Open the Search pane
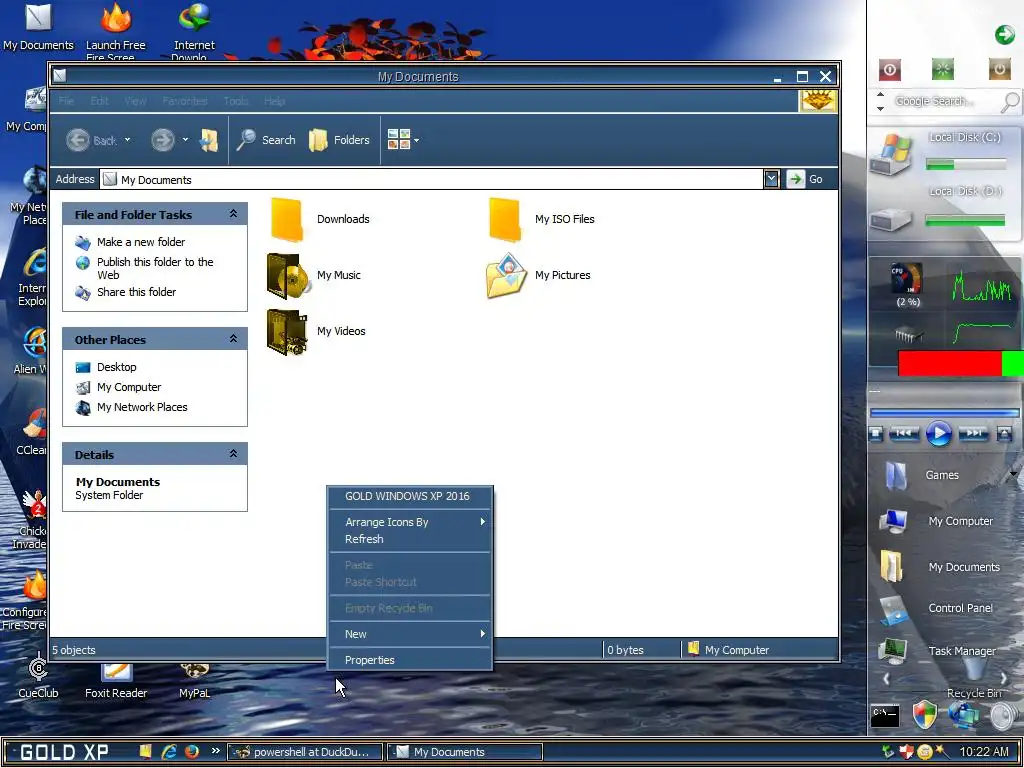Screen dimensions: 1024x768 tap(266, 140)
